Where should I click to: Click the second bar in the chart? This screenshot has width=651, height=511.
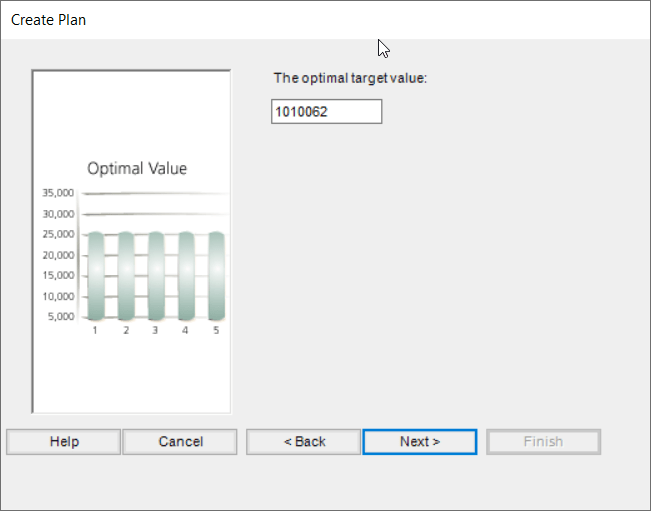coord(126,275)
